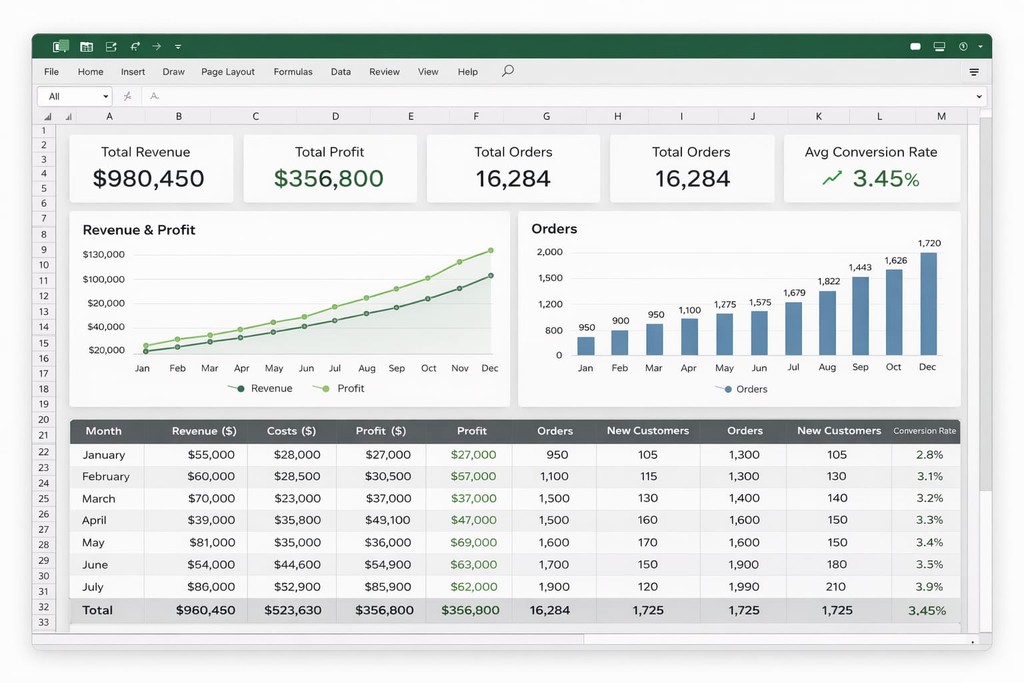The width and height of the screenshot is (1024, 683).
Task: Click the insert function icon beside Name Box
Action: click(x=127, y=96)
